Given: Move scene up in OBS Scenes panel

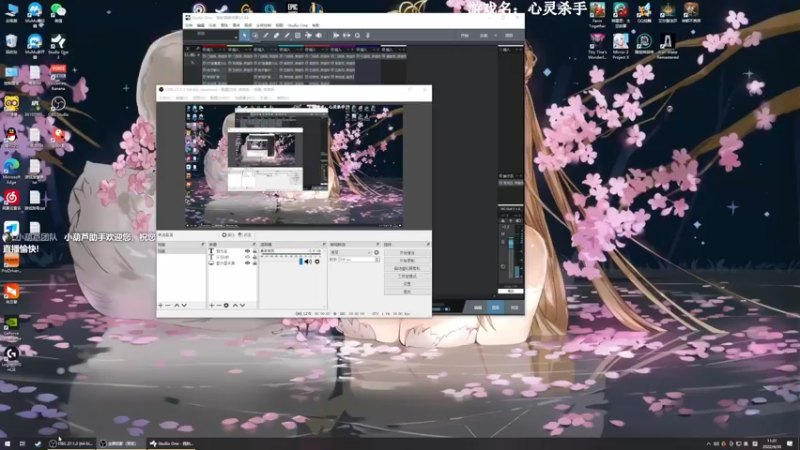Looking at the screenshot, I should [177, 305].
